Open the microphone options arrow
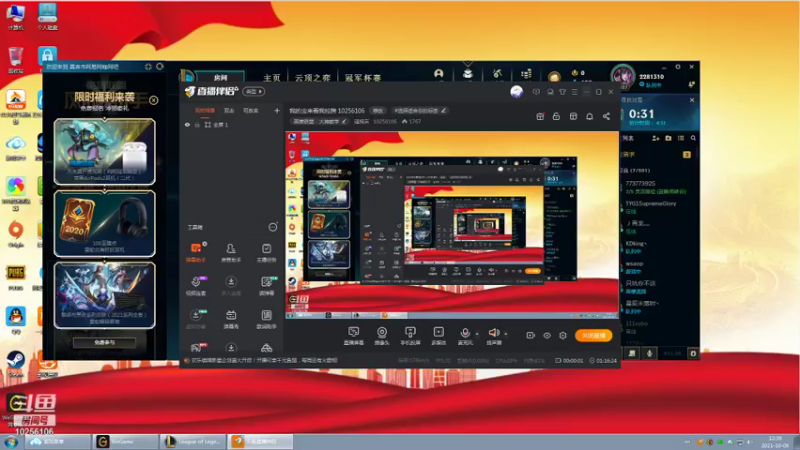Viewport: 800px width, 450px height. coord(477,334)
